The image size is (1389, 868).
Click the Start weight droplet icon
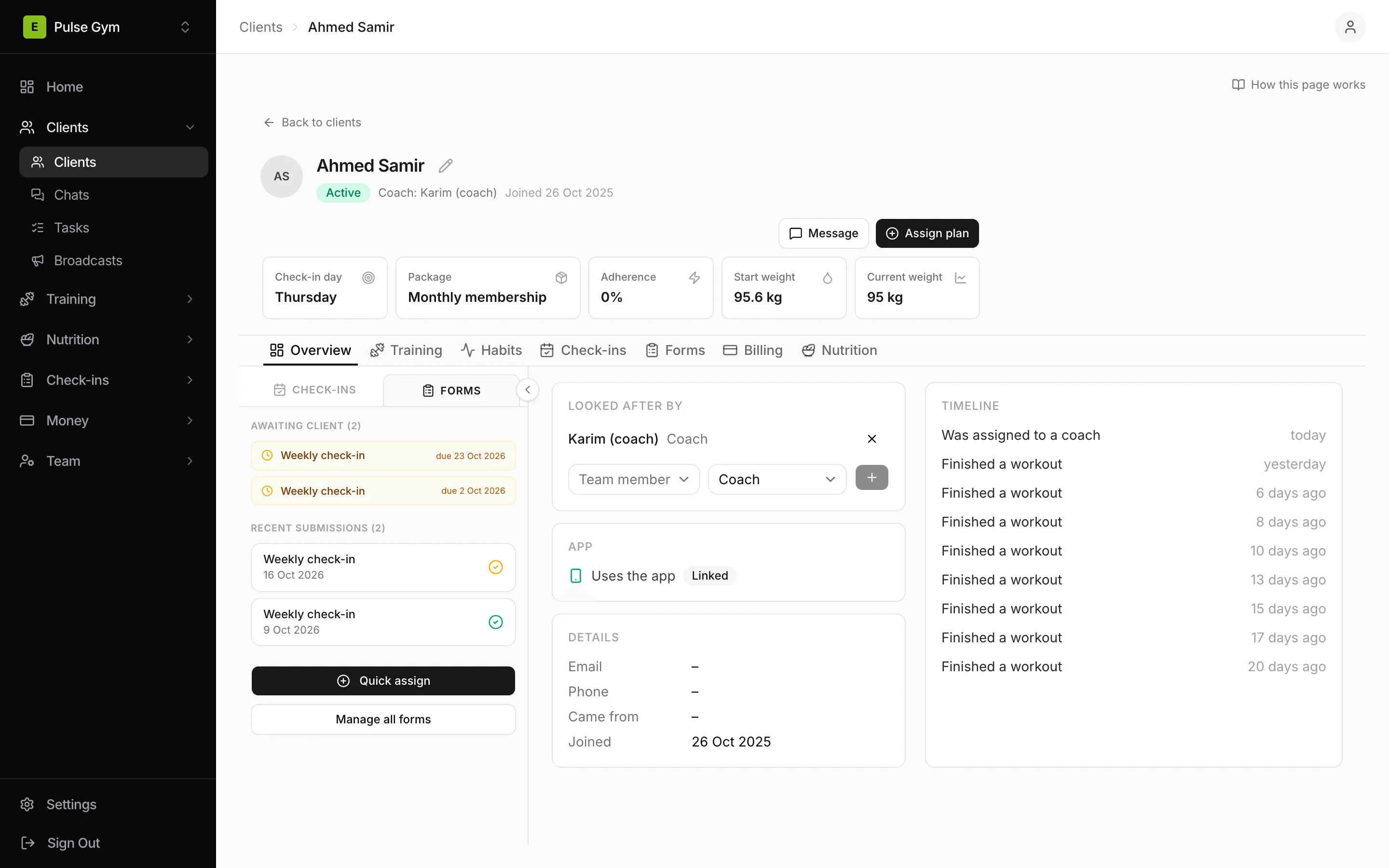click(x=828, y=278)
